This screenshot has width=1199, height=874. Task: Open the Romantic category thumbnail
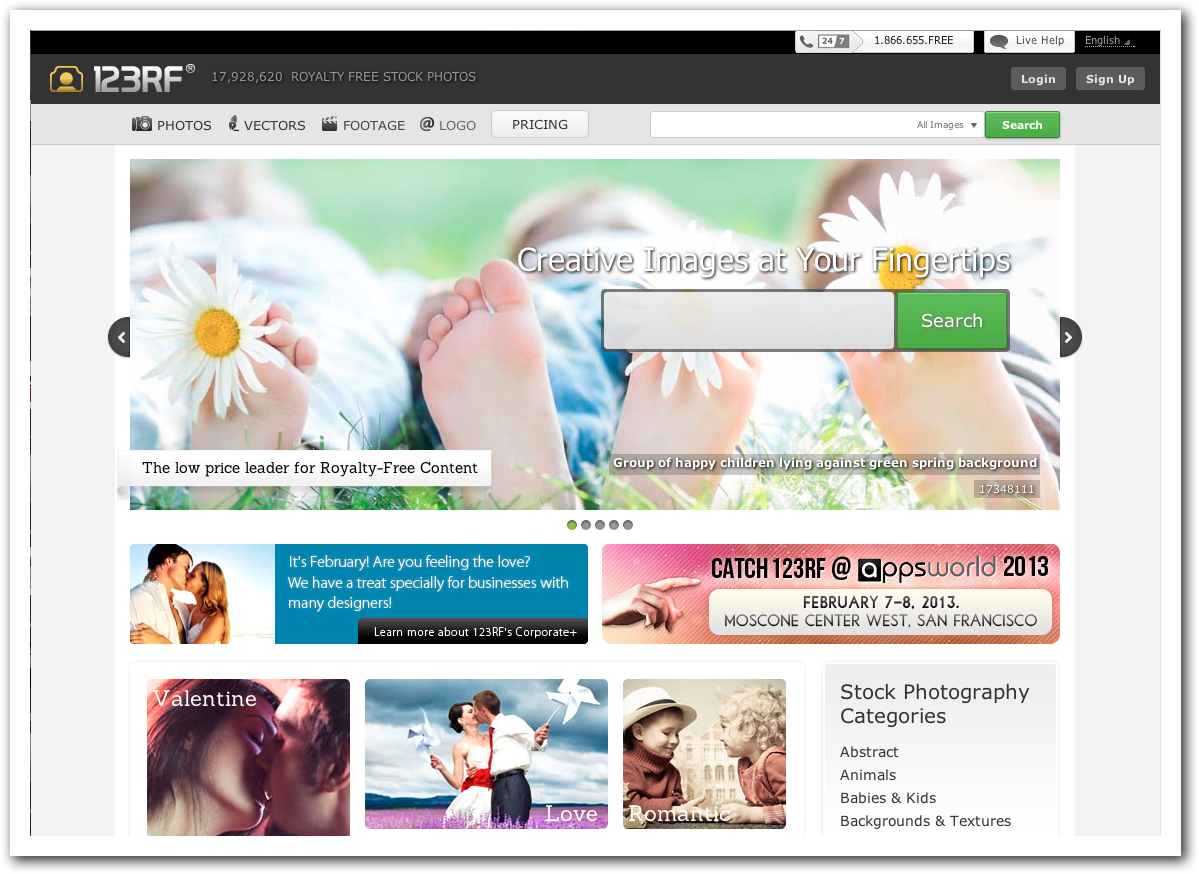(x=704, y=754)
